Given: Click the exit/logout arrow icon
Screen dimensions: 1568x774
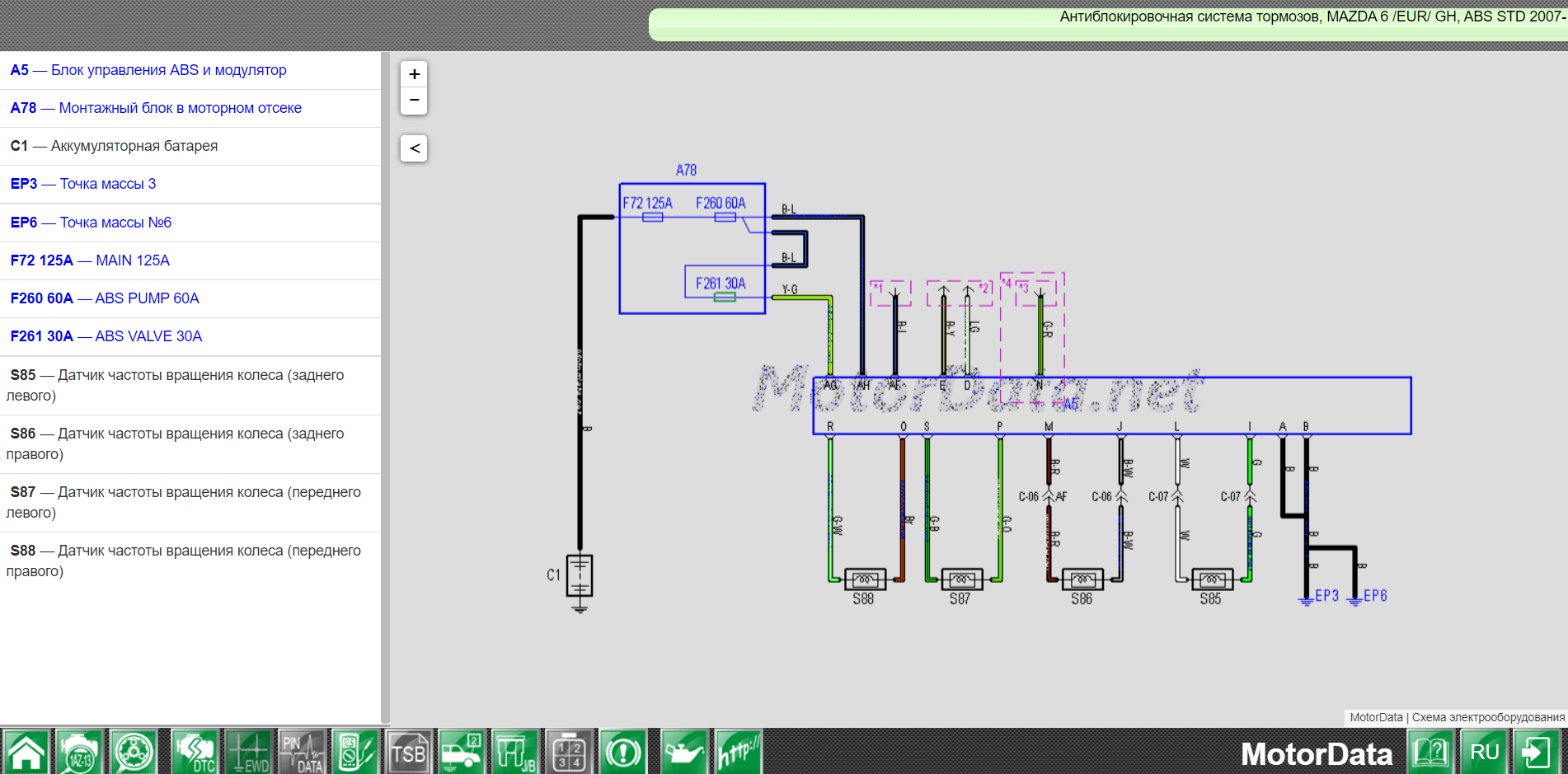Looking at the screenshot, I should click(1537, 752).
